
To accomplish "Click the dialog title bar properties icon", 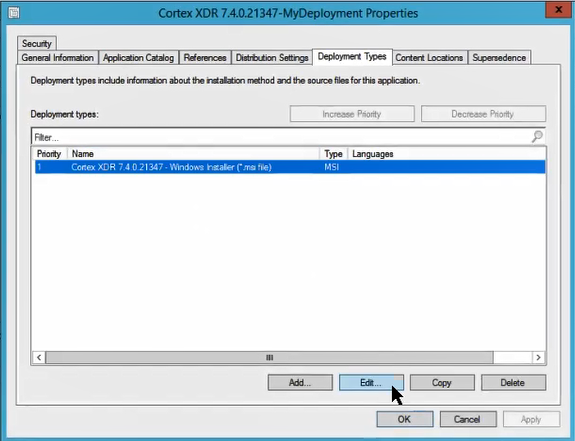I will [14, 13].
